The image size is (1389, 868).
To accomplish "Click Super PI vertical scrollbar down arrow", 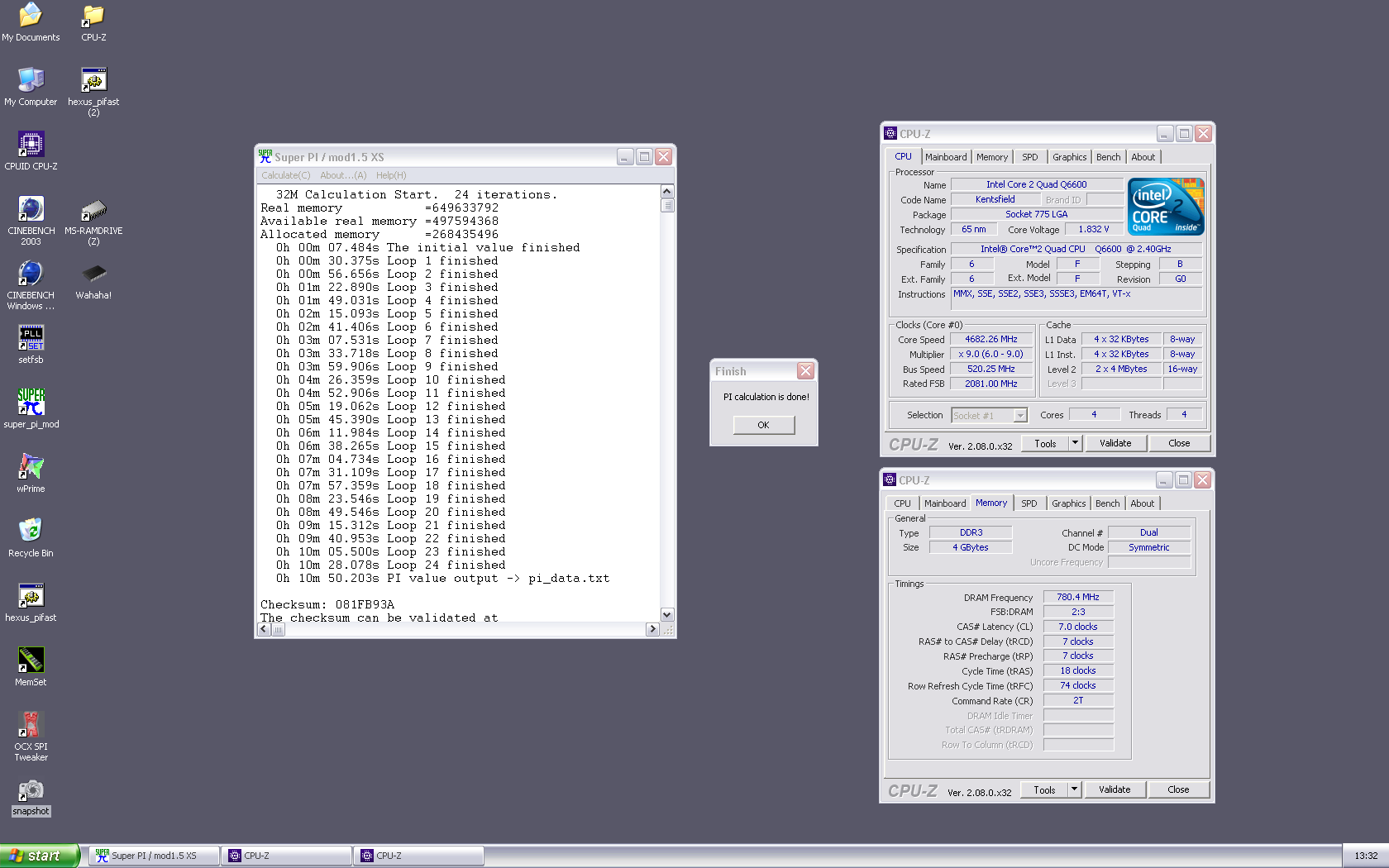I will coord(667,614).
